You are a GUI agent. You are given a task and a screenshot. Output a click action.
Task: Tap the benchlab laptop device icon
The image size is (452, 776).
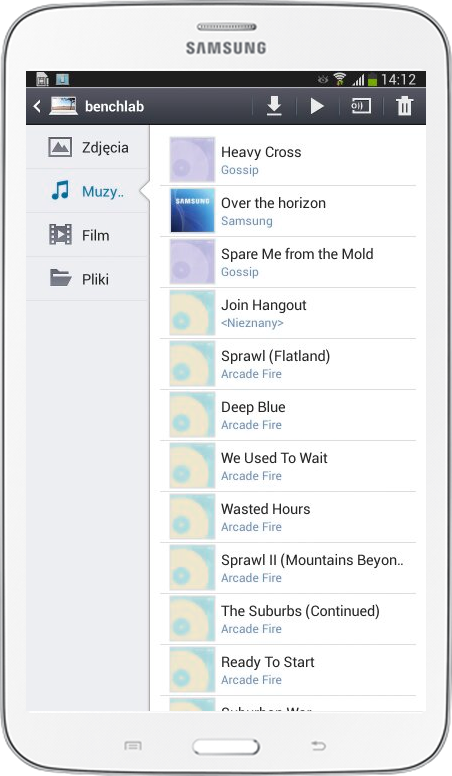coord(63,106)
